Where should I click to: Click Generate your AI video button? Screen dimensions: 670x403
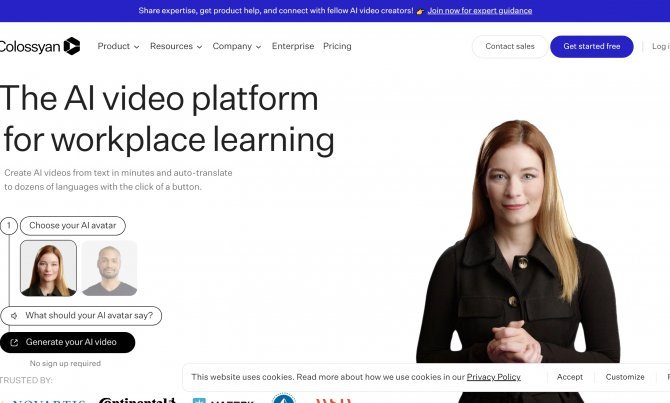[x=68, y=342]
